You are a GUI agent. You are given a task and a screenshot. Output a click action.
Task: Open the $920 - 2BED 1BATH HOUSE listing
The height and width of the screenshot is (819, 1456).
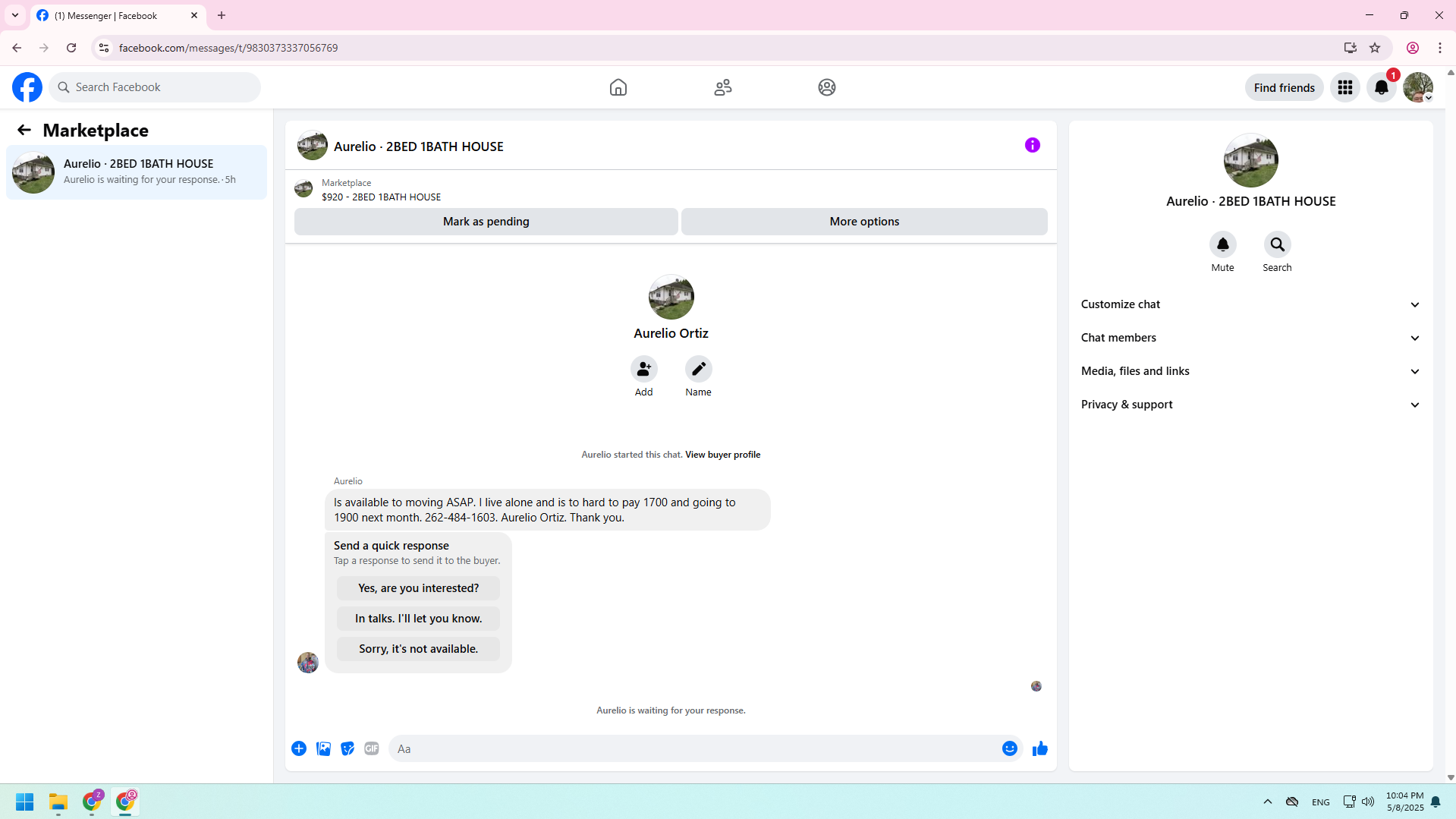[x=381, y=197]
